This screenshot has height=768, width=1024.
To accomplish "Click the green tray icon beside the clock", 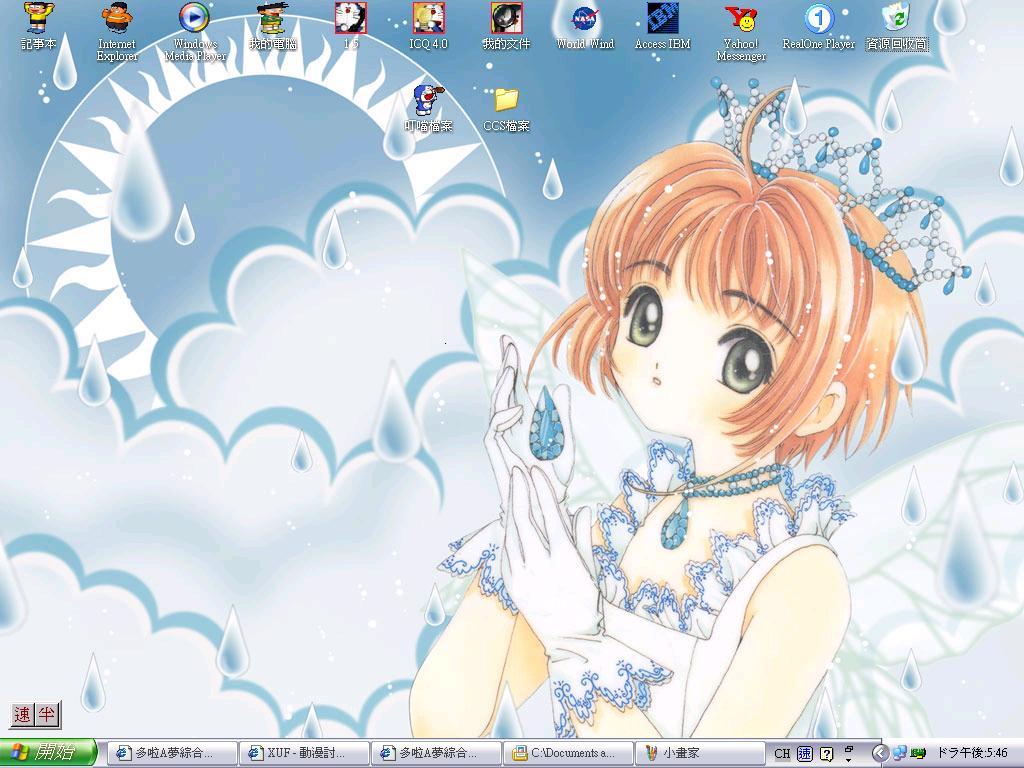I will coord(919,754).
